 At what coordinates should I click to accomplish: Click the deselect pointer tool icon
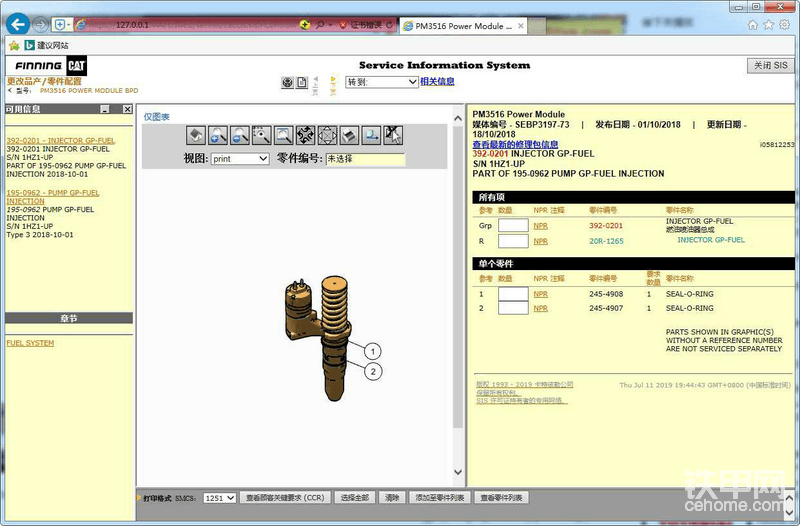(393, 136)
